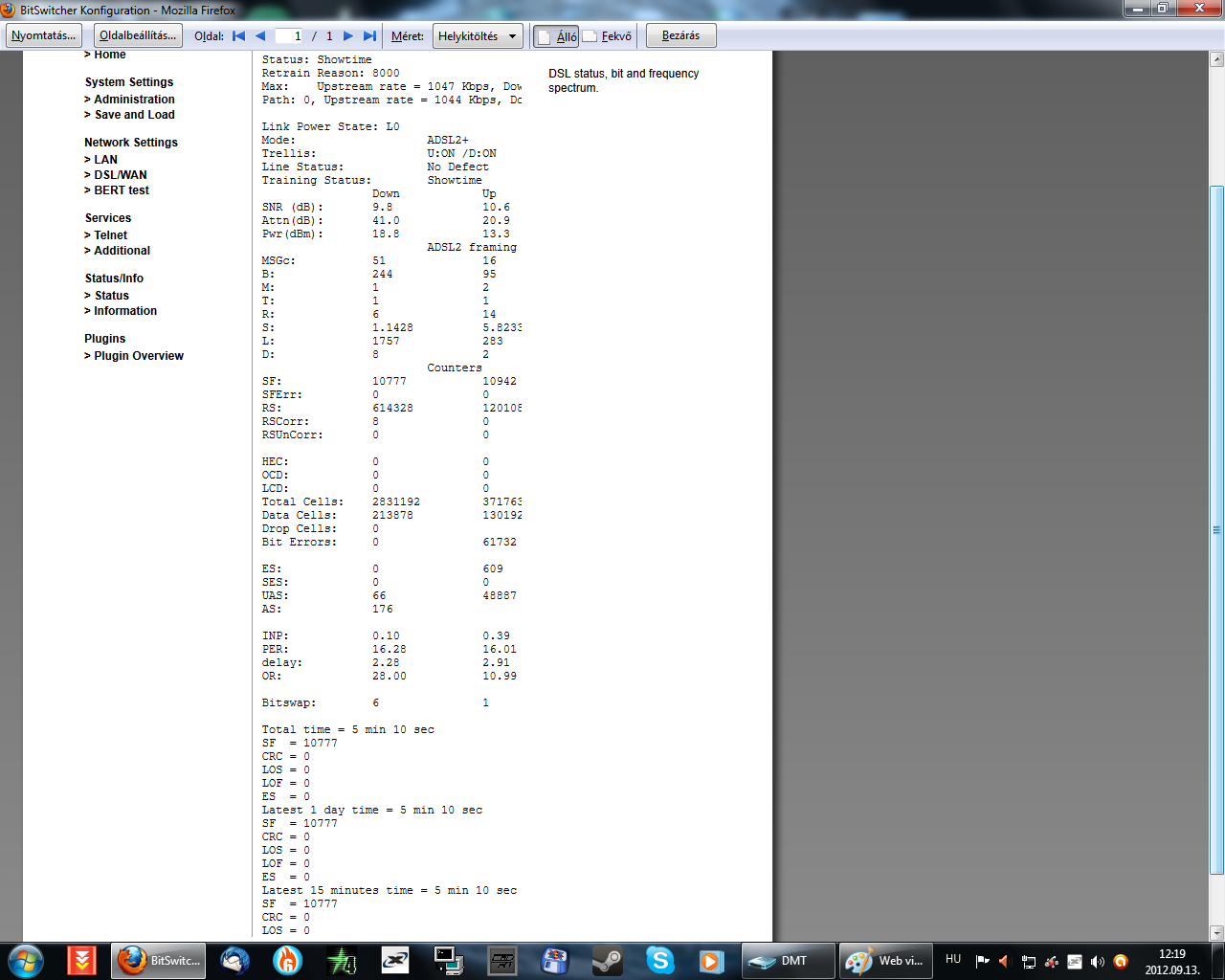
Task: Click the Nyomtatás... print button
Action: tap(43, 35)
